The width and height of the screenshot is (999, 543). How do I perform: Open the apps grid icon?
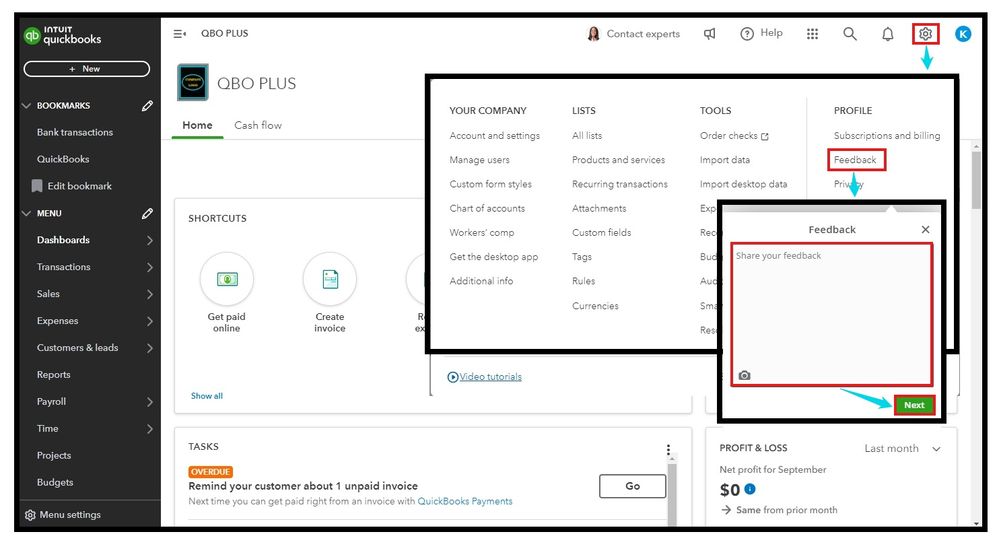812,34
